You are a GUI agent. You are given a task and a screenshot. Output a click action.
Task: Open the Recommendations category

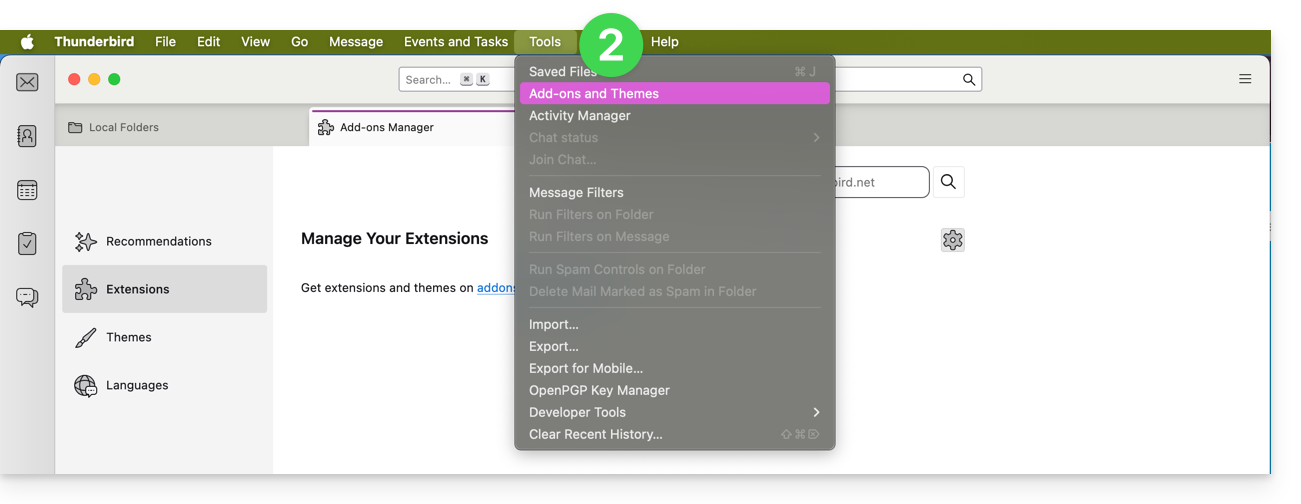[158, 241]
